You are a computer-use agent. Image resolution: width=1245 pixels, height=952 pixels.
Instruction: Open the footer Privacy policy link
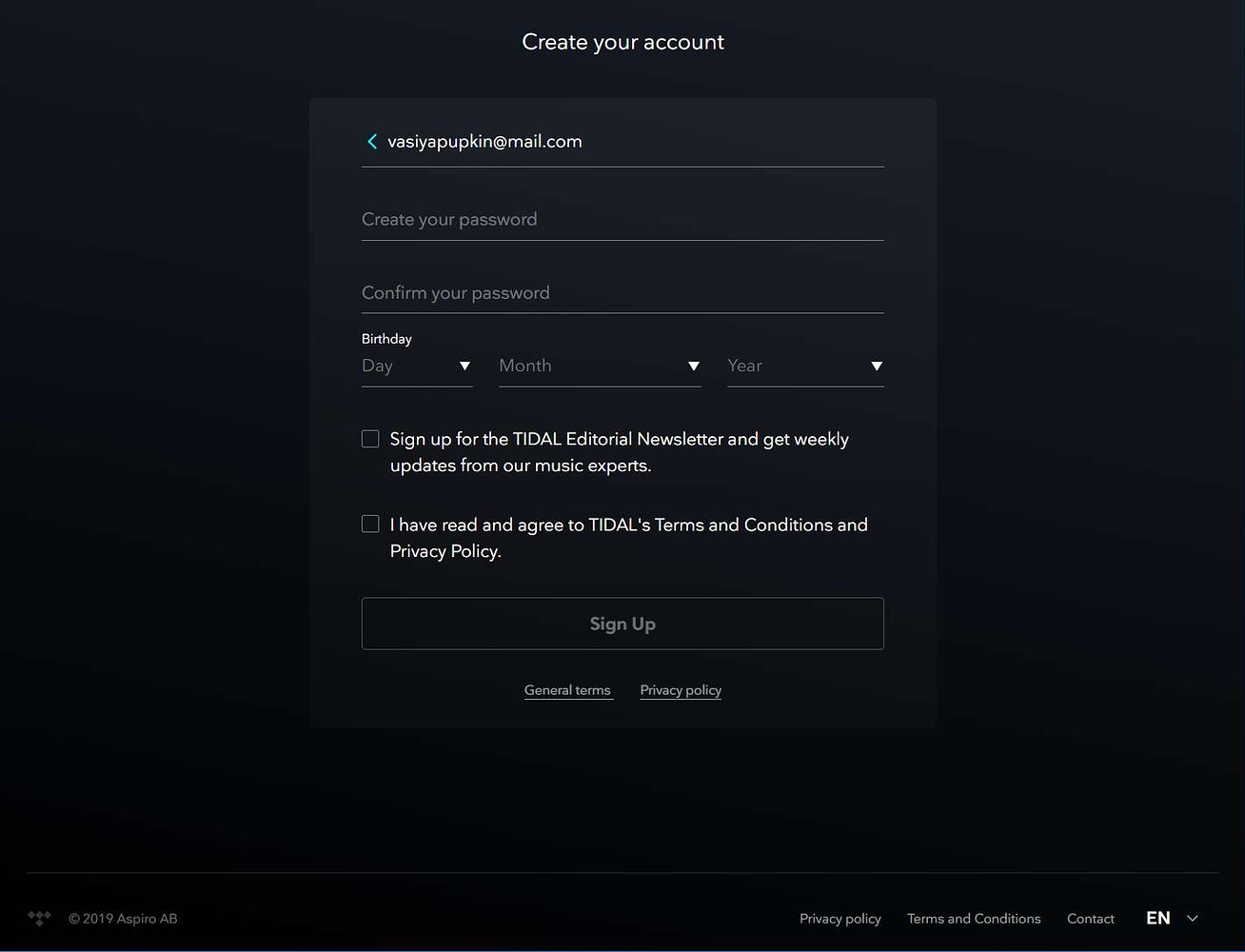840,919
